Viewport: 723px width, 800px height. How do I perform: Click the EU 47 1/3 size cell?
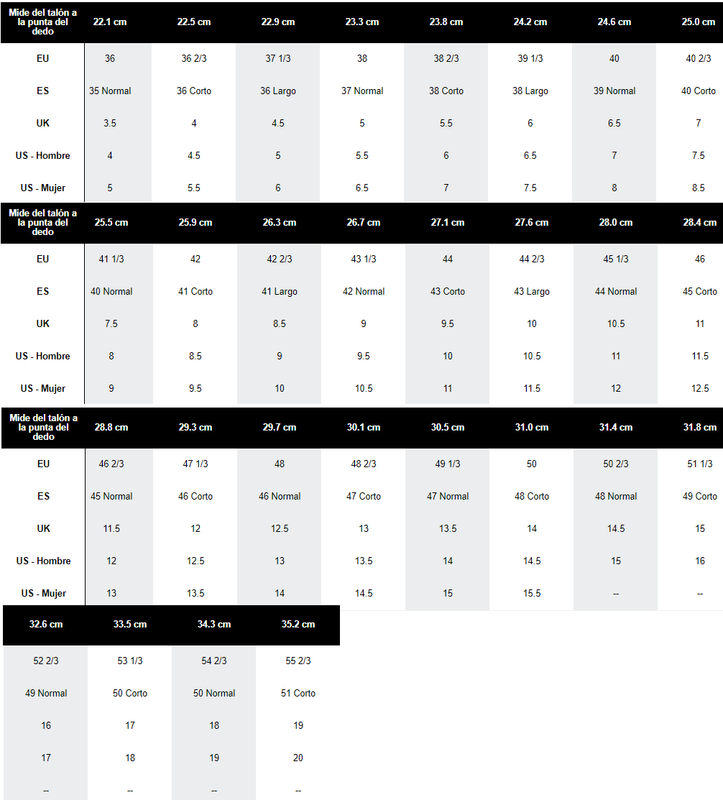click(x=194, y=464)
